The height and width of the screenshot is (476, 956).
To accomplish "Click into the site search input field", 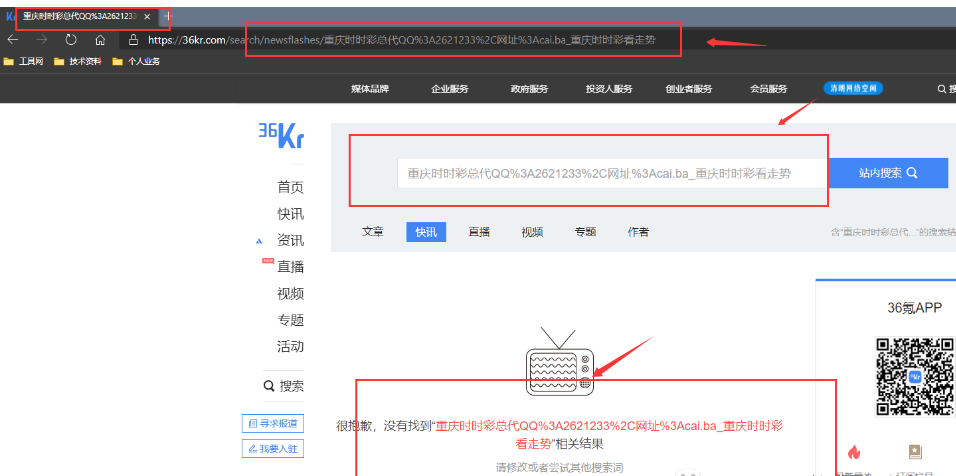I will click(613, 173).
